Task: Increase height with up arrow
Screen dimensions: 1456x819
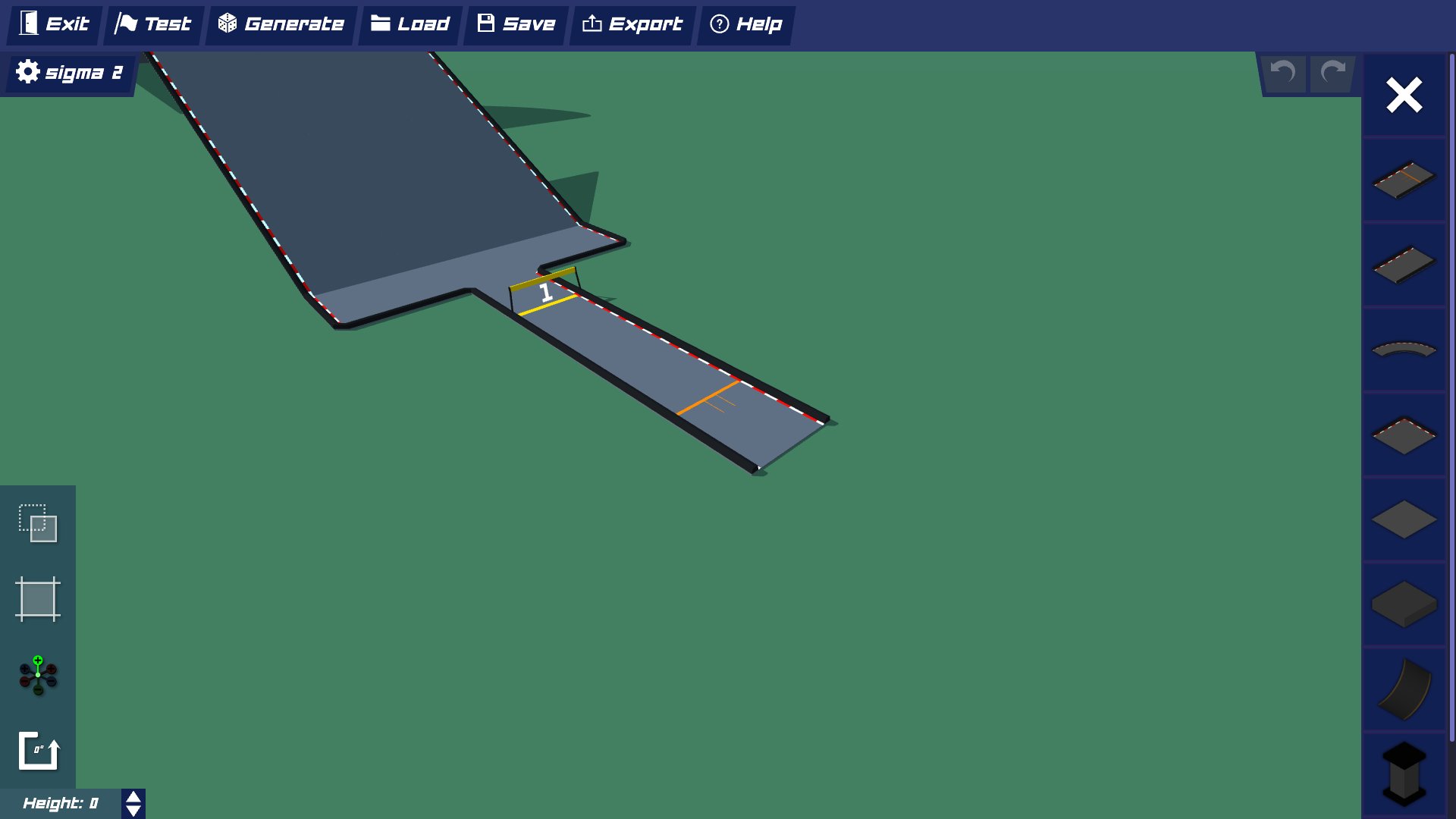Action: click(x=133, y=797)
